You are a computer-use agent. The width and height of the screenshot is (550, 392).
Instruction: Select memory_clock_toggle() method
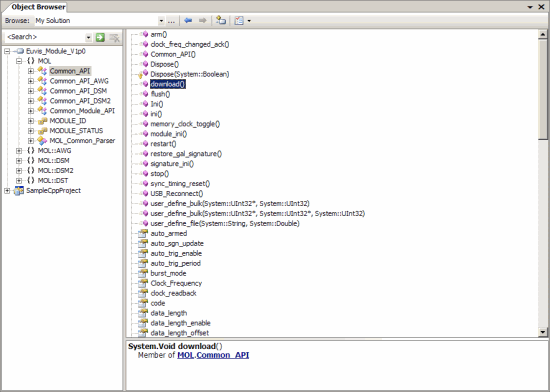coord(185,124)
